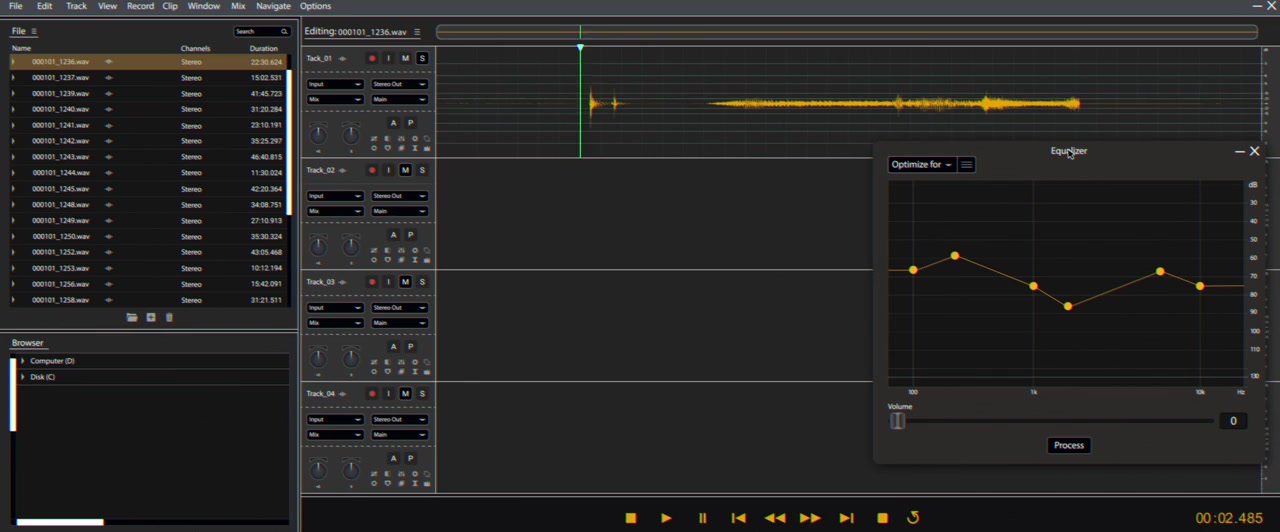
Task: Click the Process button
Action: click(x=1068, y=445)
